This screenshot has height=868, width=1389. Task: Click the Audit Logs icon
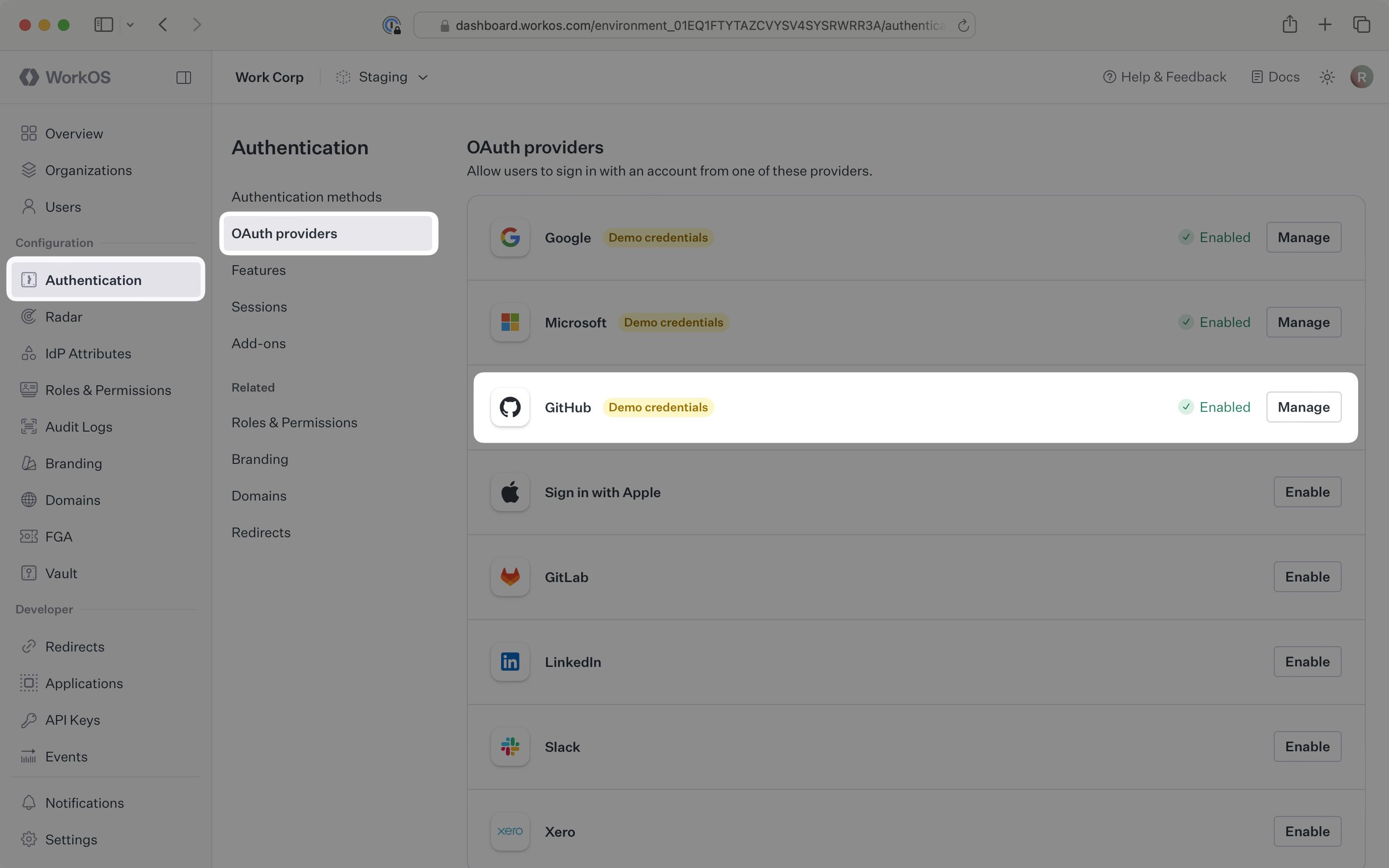click(29, 427)
